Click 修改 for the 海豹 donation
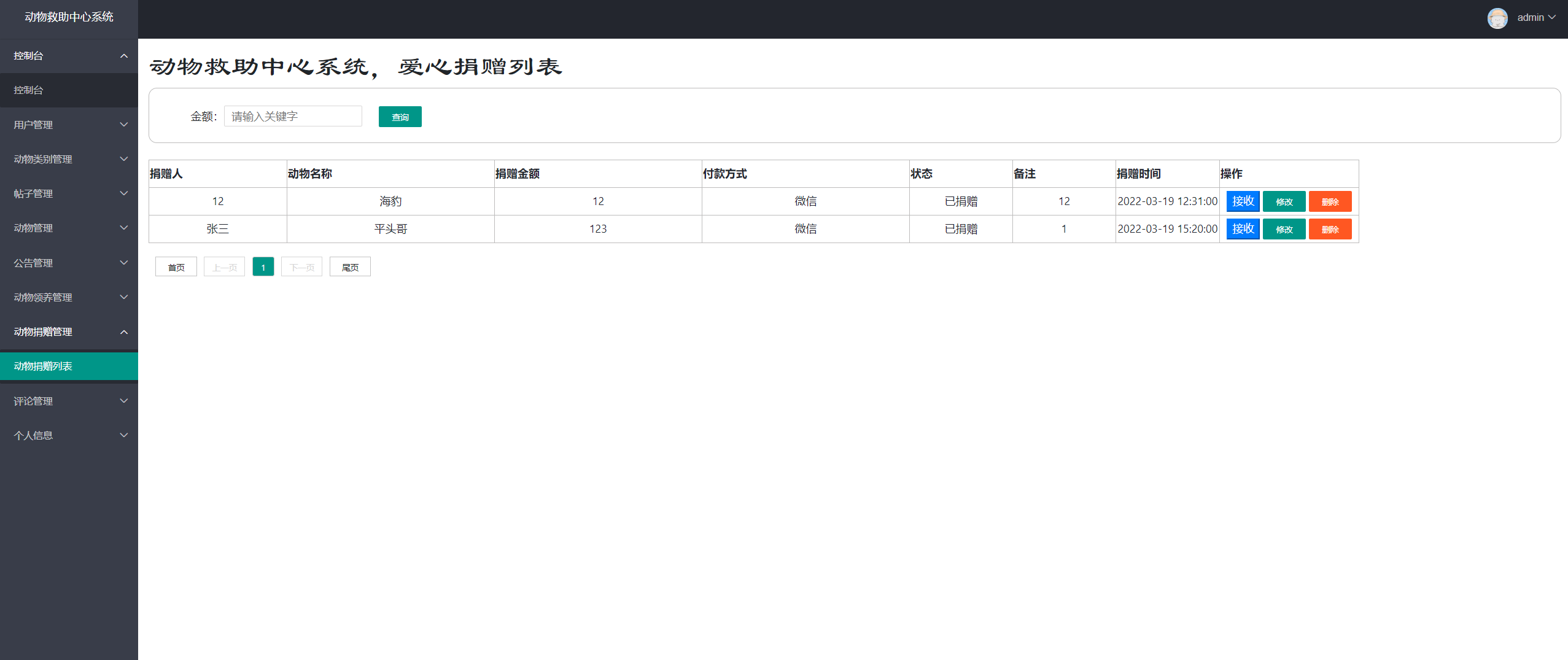 [1284, 202]
